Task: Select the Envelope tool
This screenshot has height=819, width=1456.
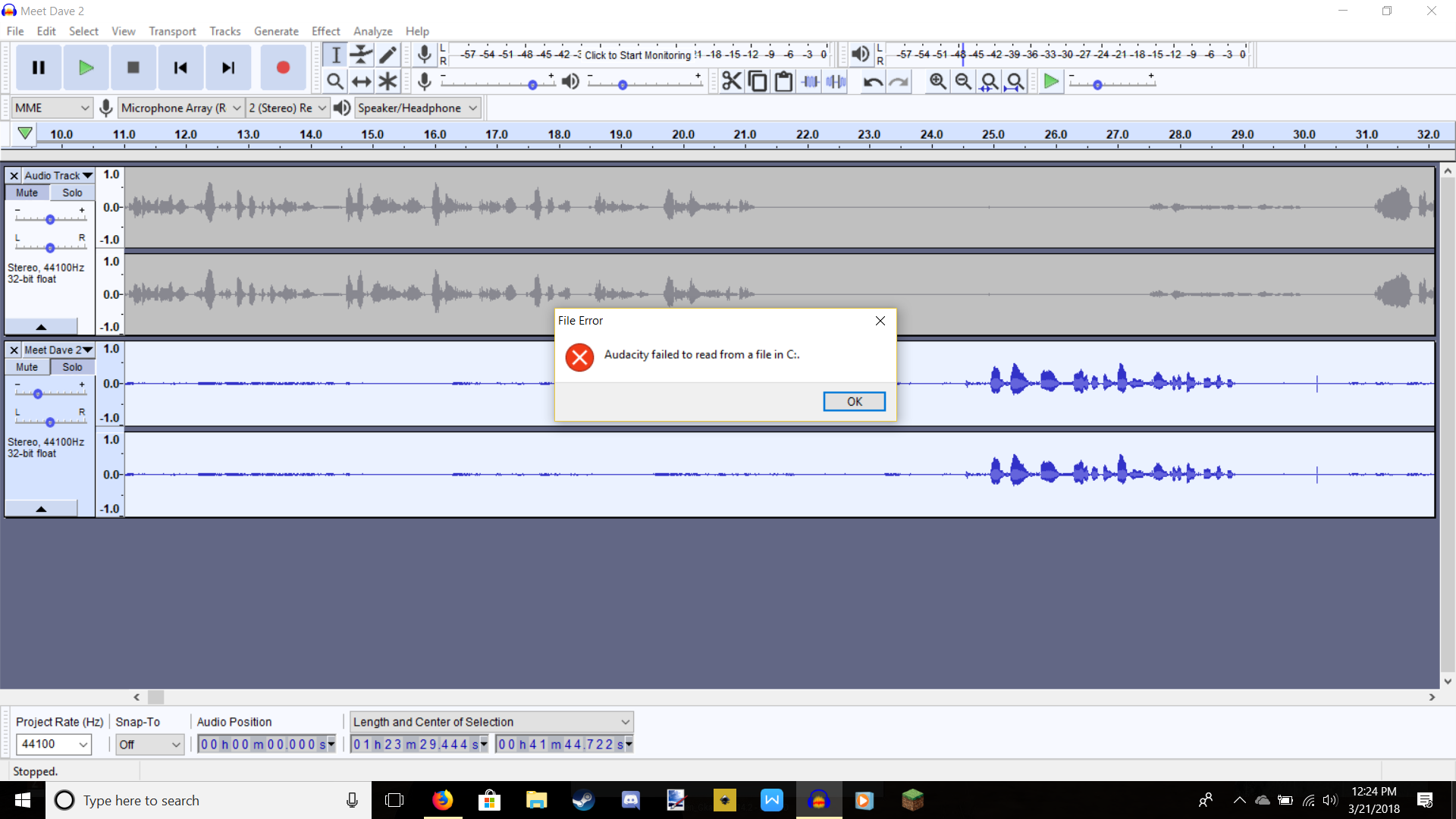Action: 362,55
